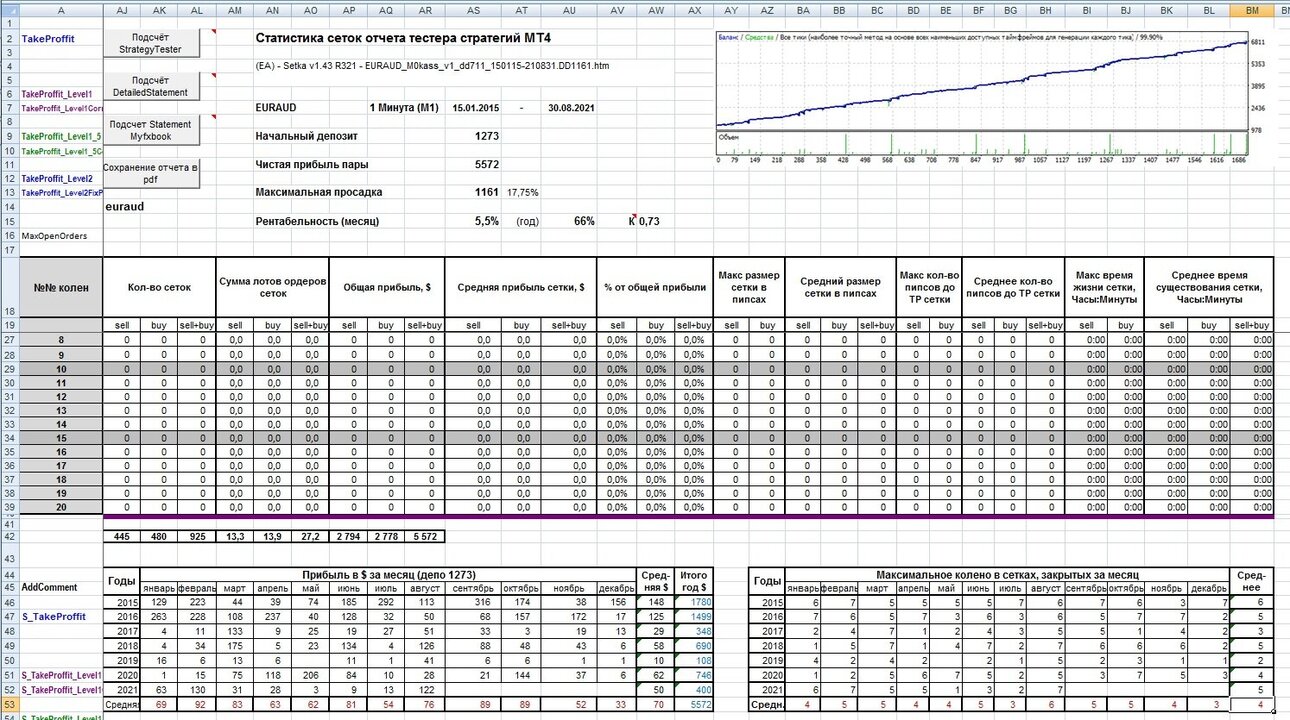Select column AS by its header
1290x720 pixels.
pos(473,9)
